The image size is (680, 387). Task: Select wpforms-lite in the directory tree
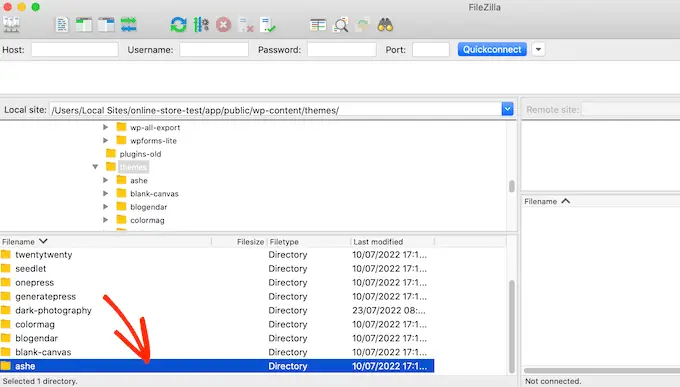[154, 141]
